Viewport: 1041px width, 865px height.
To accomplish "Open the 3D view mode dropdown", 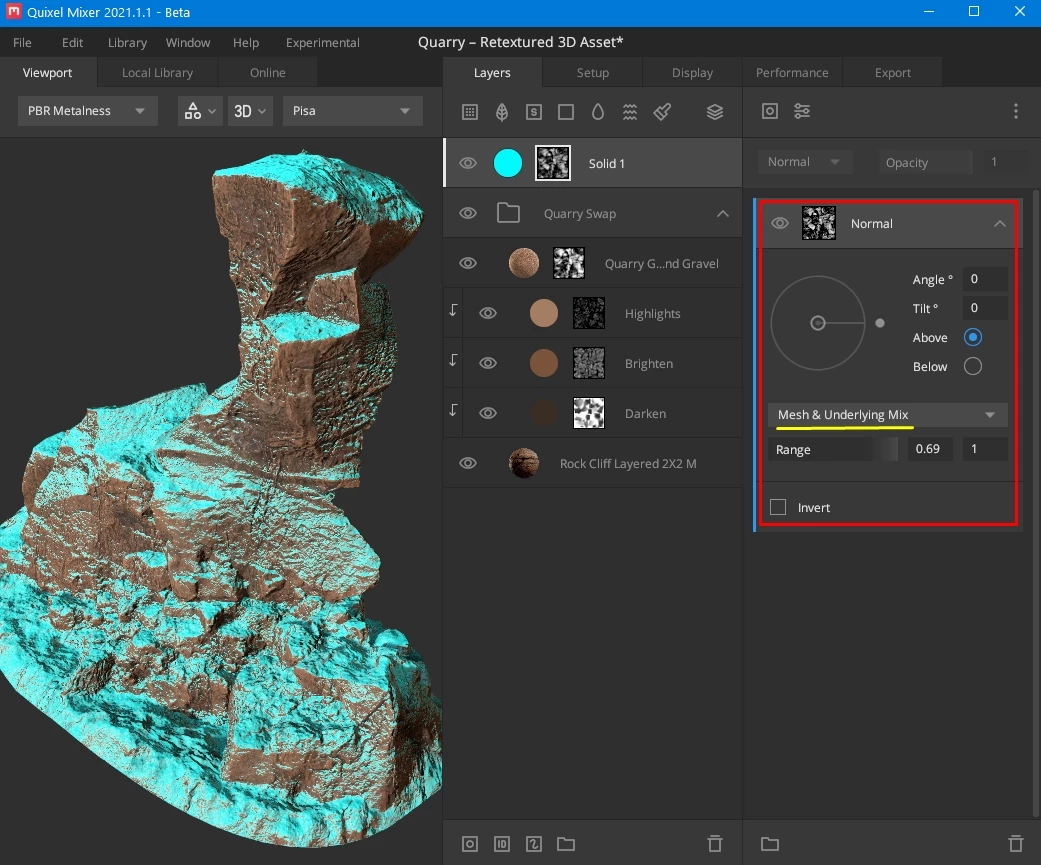I will tap(250, 111).
